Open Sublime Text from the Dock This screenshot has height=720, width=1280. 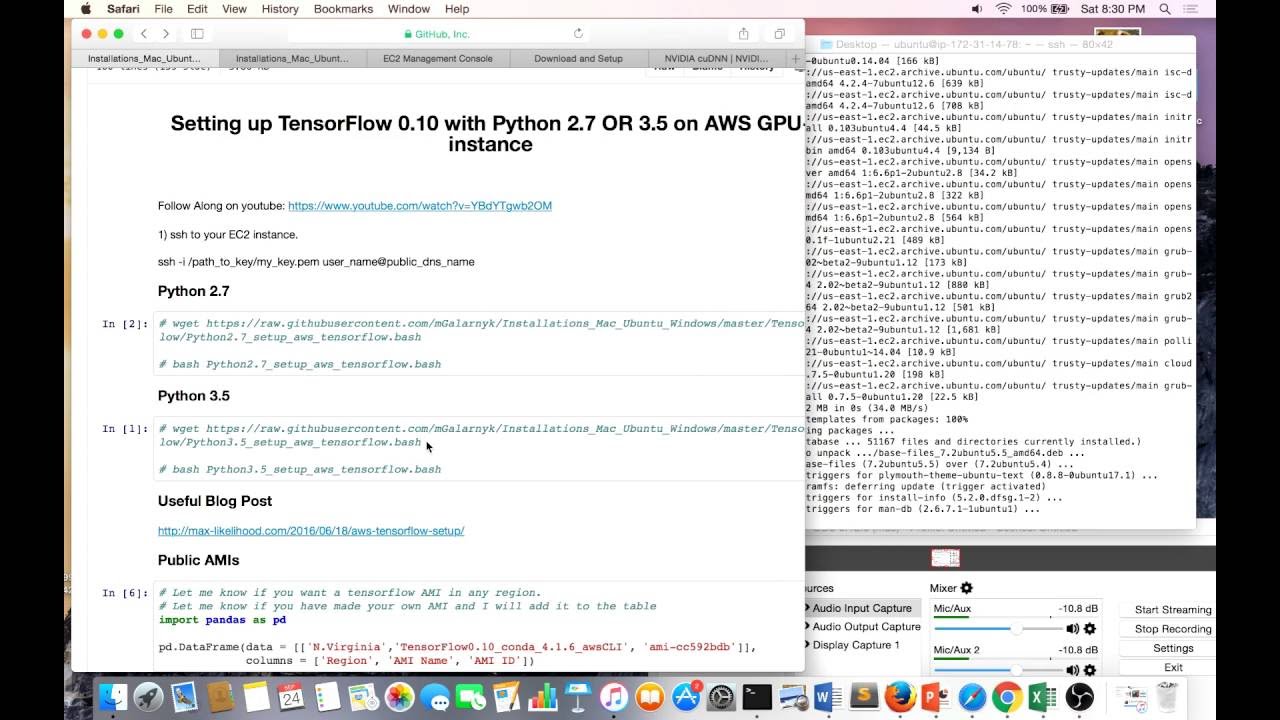(864, 697)
